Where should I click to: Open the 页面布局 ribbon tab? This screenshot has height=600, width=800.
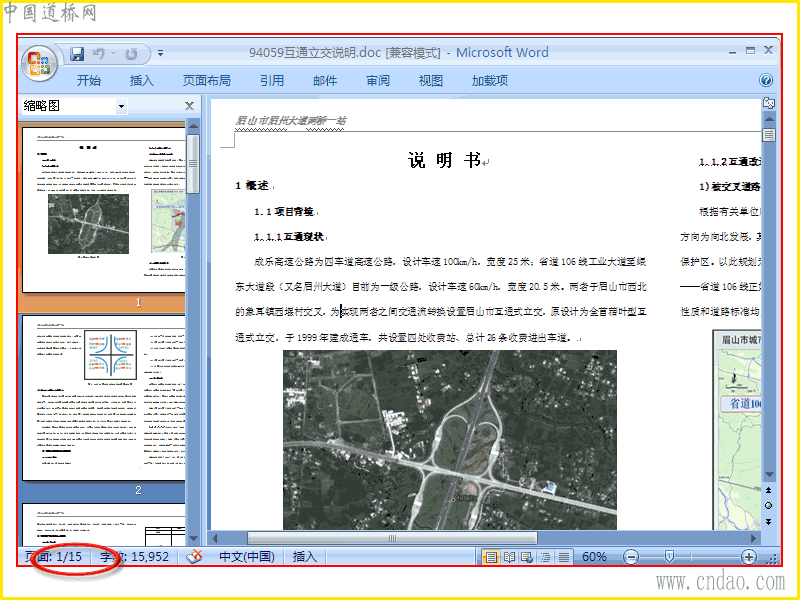pyautogui.click(x=207, y=81)
